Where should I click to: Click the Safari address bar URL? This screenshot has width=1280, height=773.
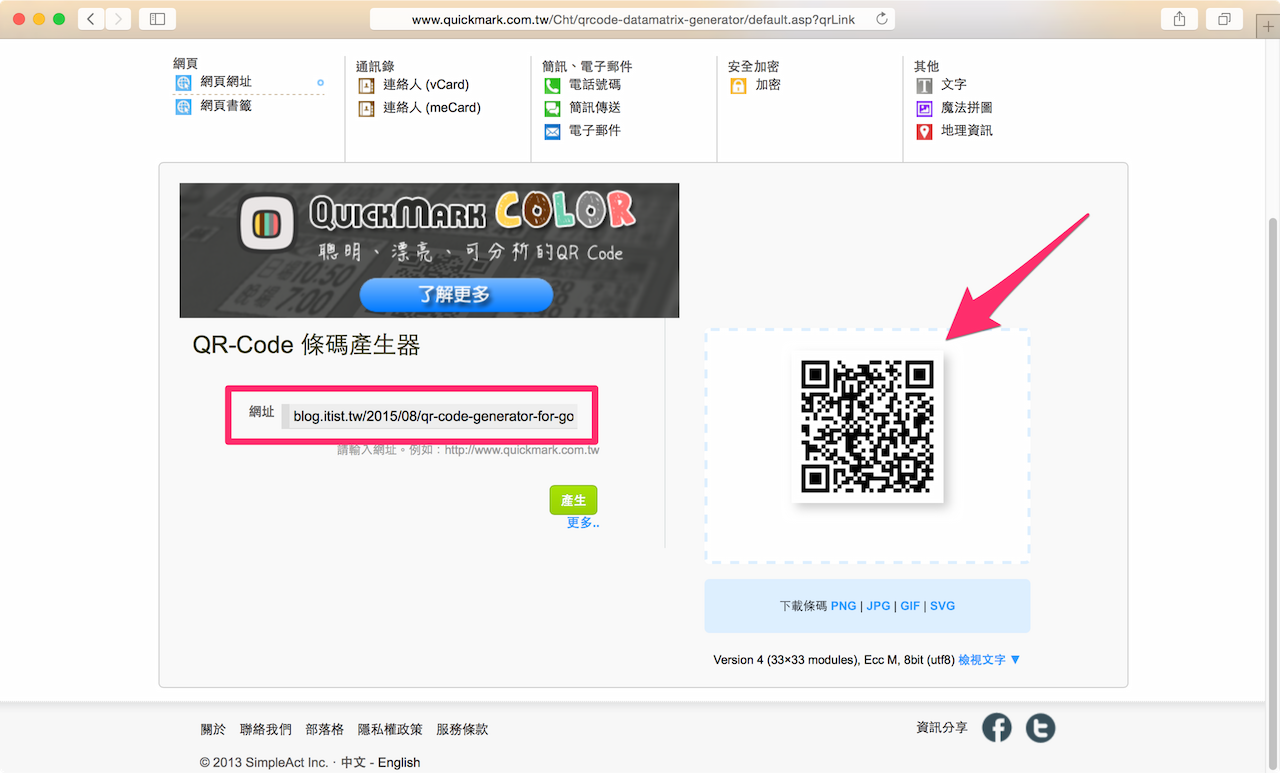(633, 19)
